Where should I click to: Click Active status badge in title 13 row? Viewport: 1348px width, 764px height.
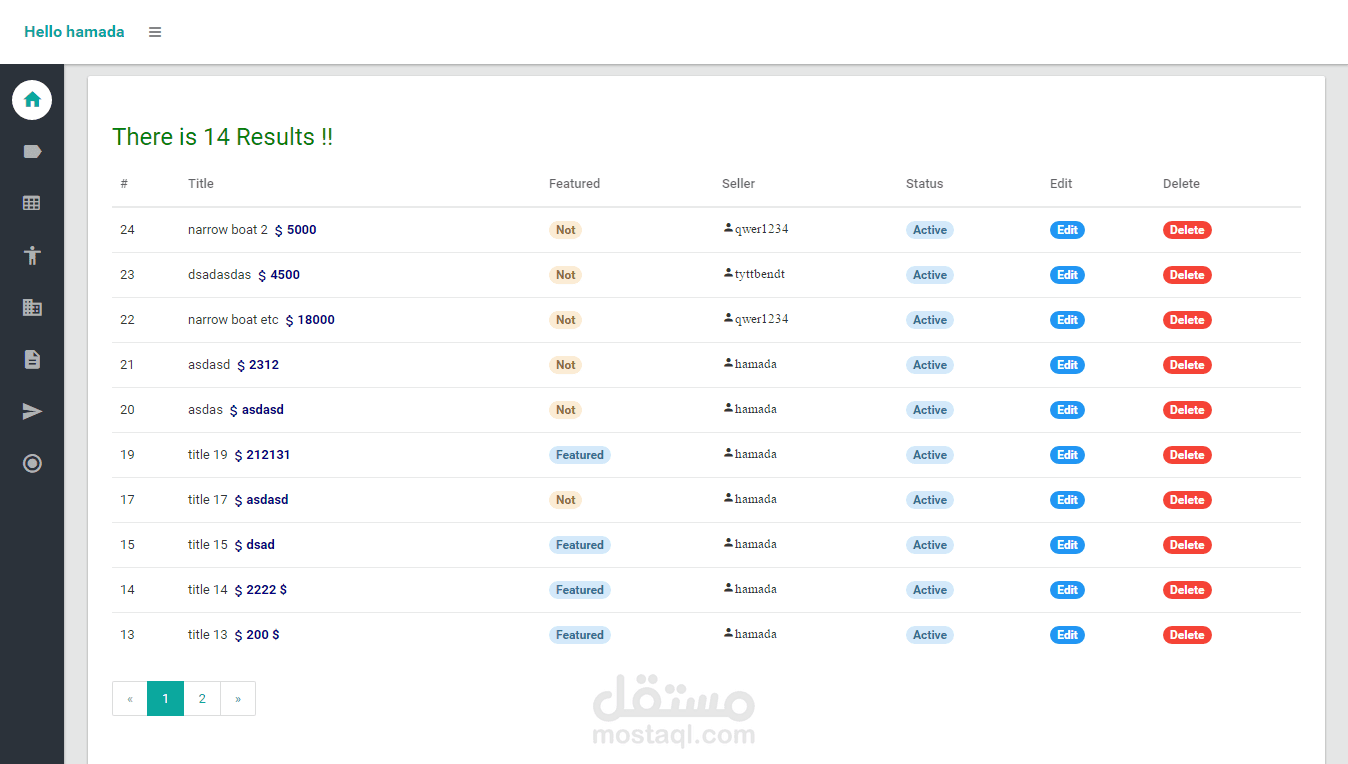[x=930, y=635]
